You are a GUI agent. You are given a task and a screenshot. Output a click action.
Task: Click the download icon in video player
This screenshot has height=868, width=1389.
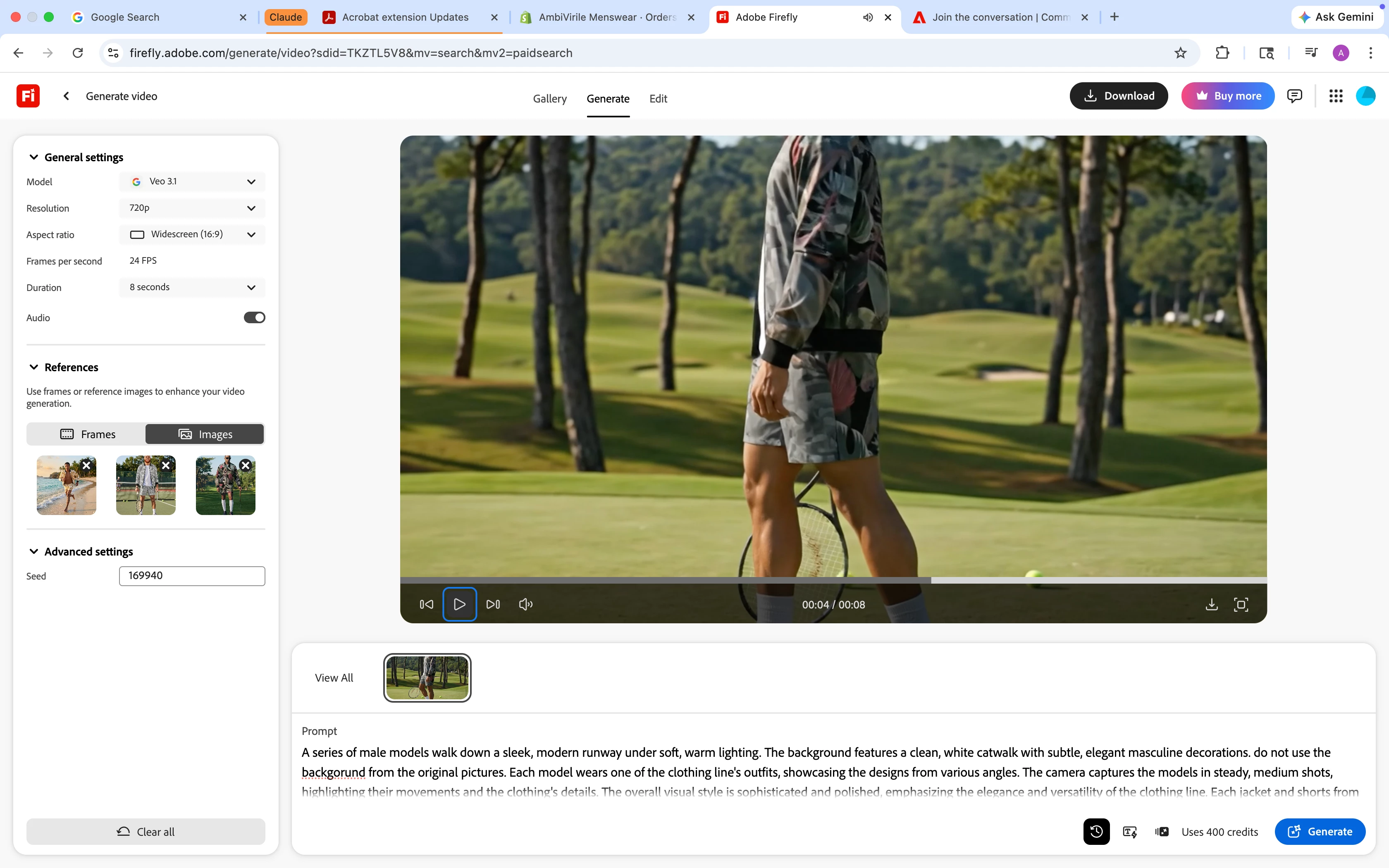click(1211, 604)
